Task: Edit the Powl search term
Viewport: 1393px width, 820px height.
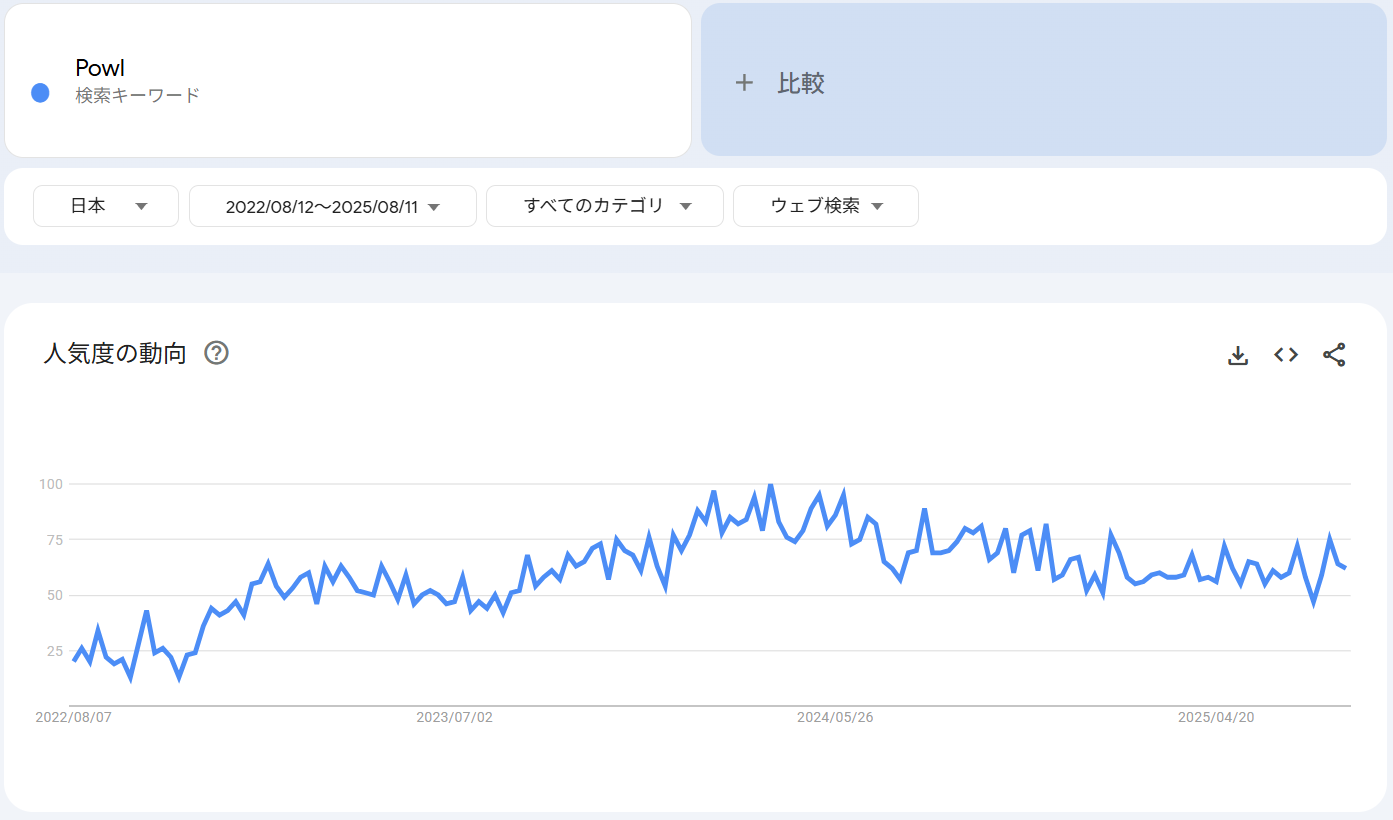Action: tap(348, 80)
